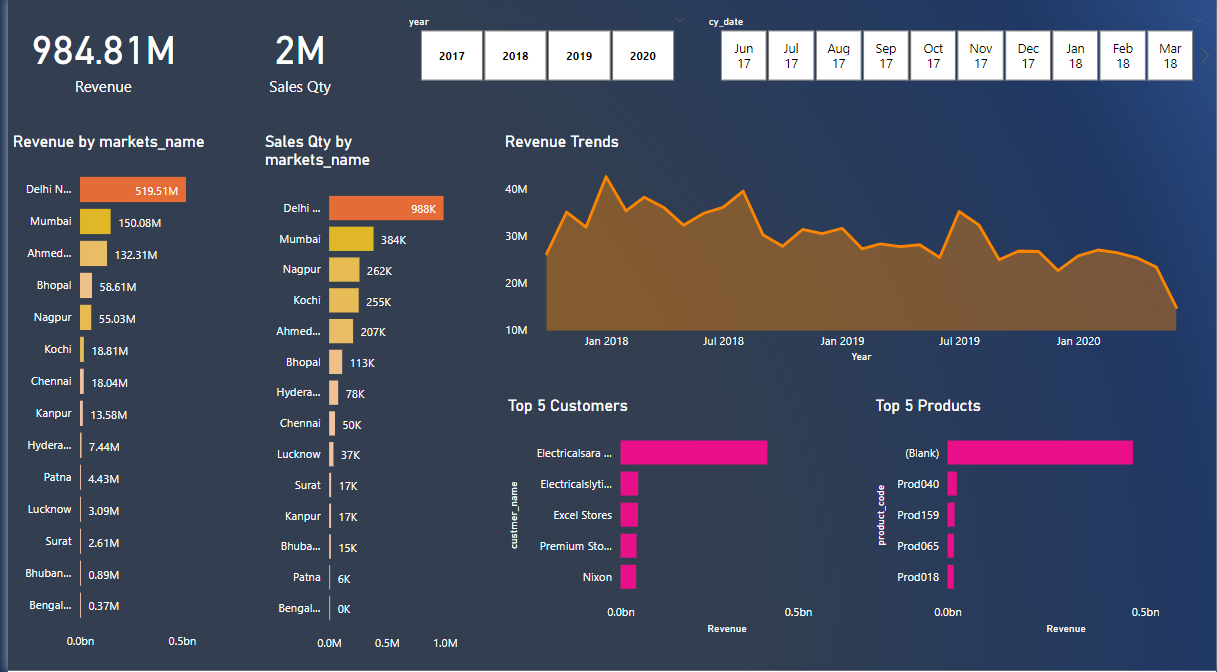Open the year slicer dropdown chevron

tap(680, 20)
